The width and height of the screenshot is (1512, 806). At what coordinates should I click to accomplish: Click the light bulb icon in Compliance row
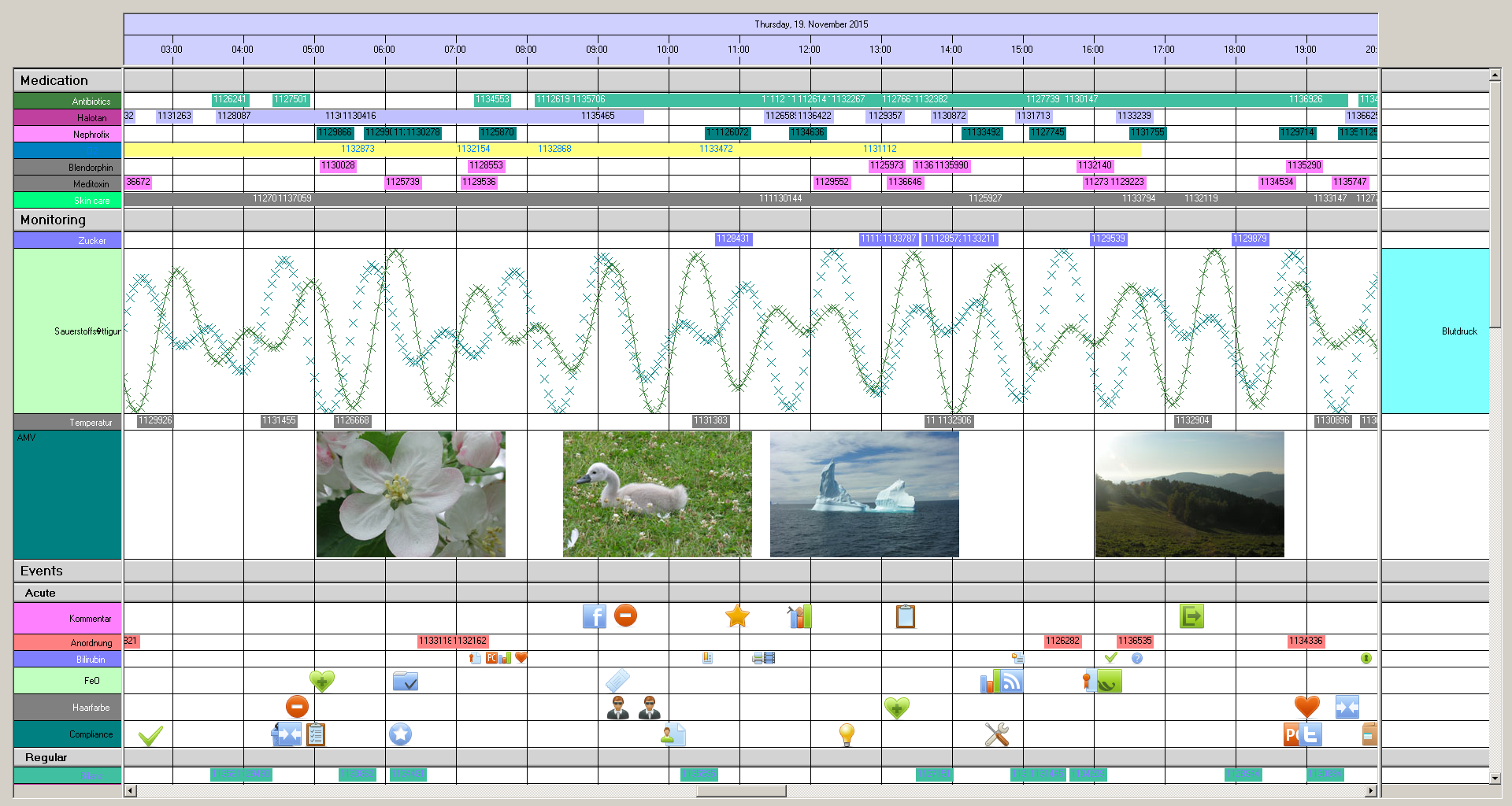coord(847,734)
